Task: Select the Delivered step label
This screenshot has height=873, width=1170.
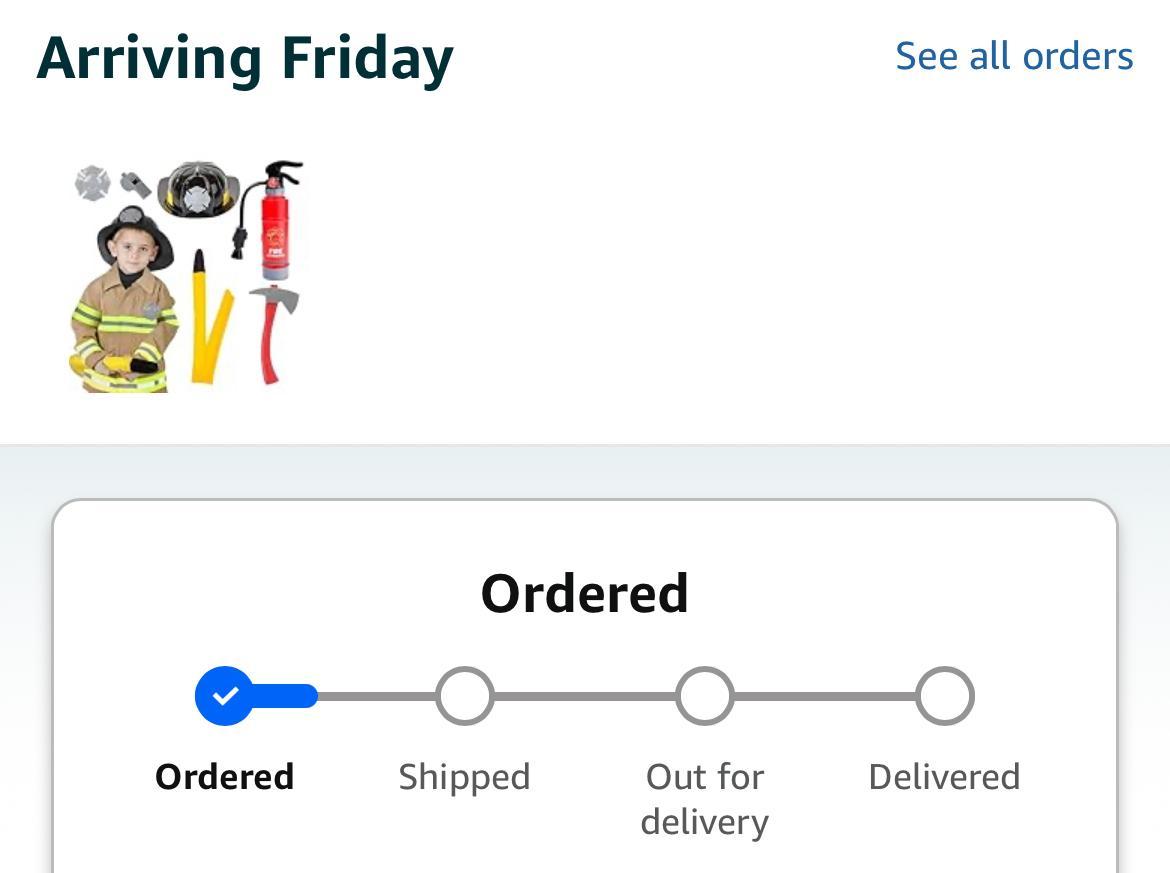Action: 945,777
